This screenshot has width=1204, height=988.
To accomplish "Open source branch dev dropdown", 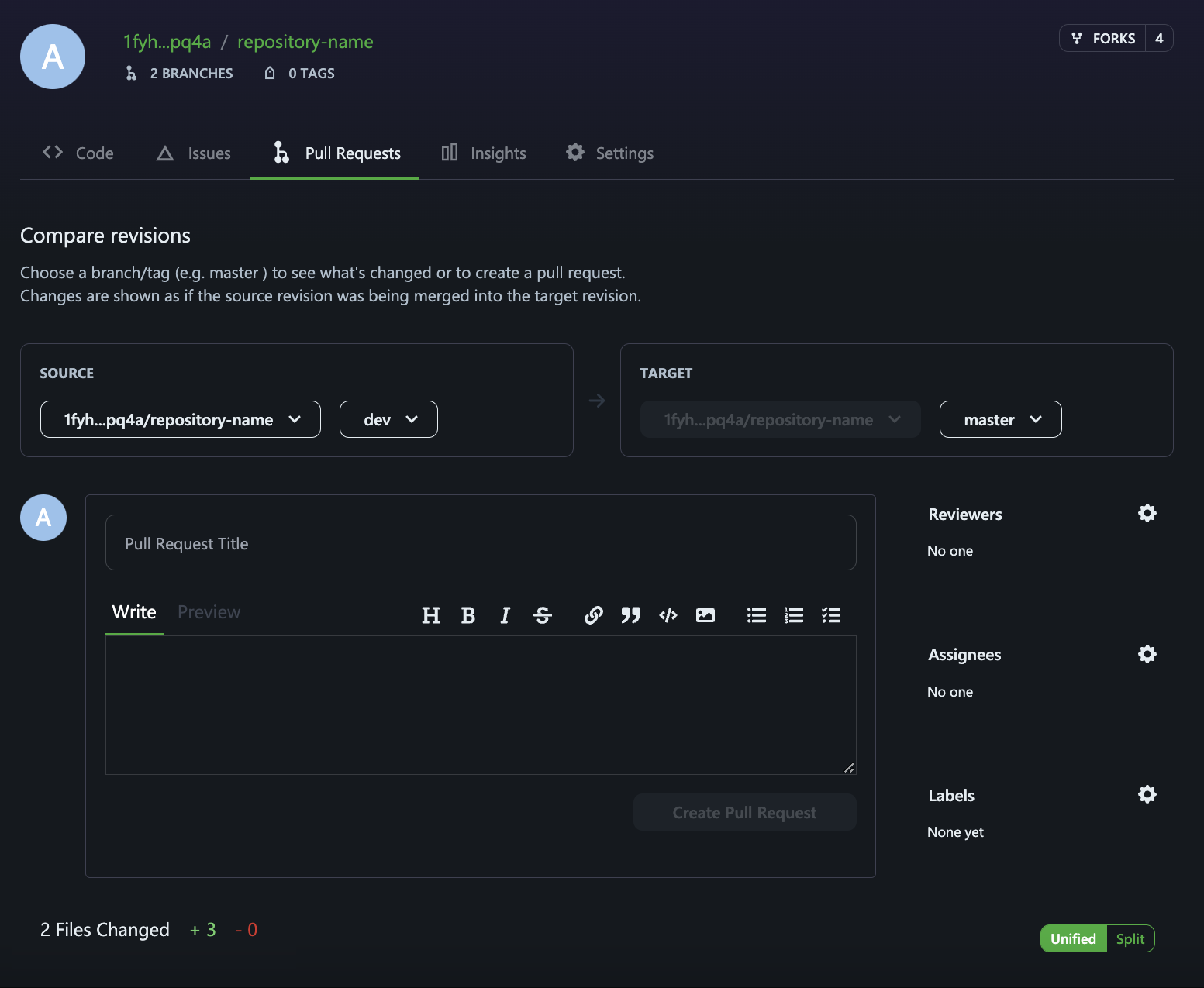I will [x=388, y=419].
